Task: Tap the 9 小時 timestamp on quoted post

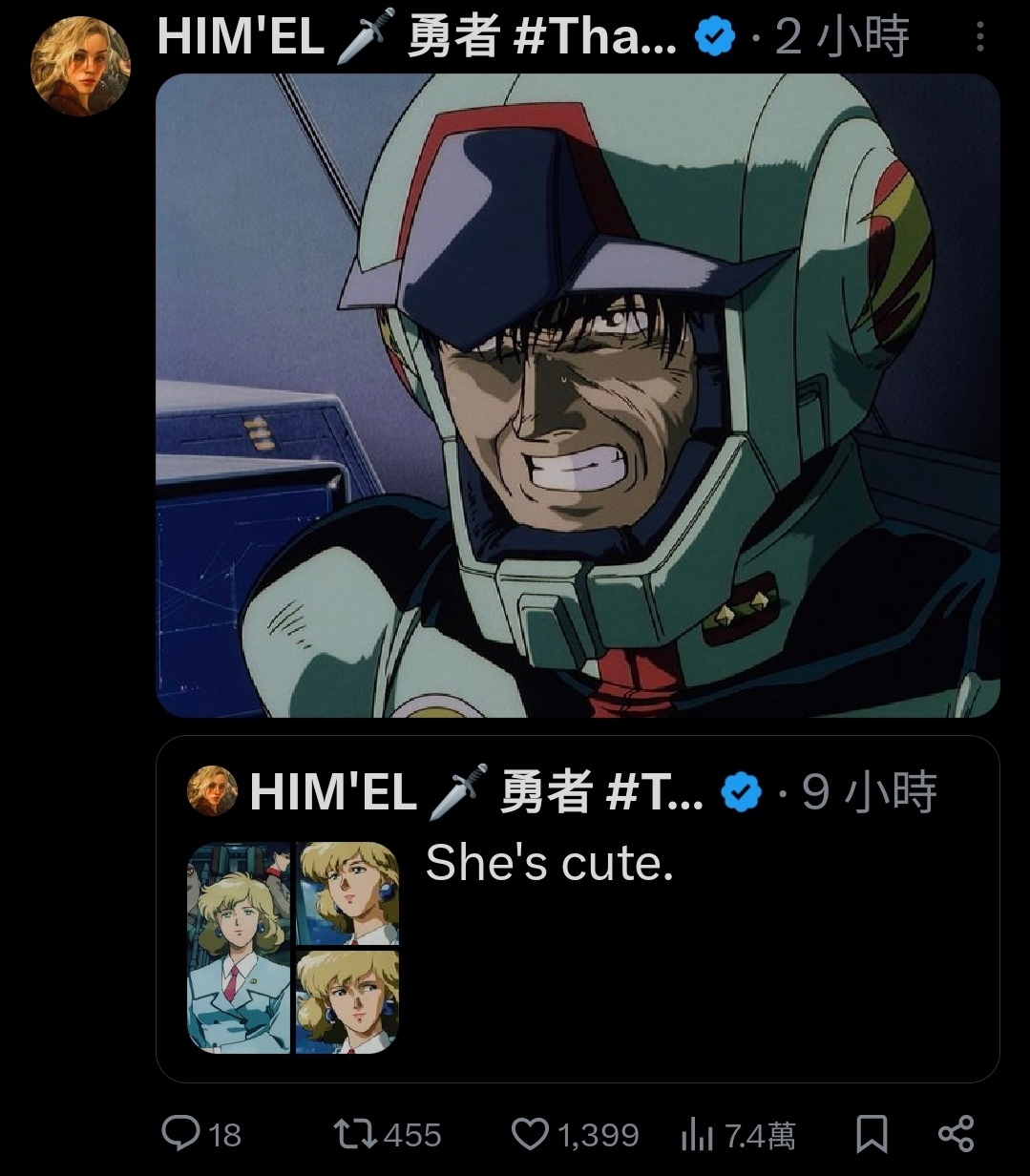Action: click(x=869, y=792)
